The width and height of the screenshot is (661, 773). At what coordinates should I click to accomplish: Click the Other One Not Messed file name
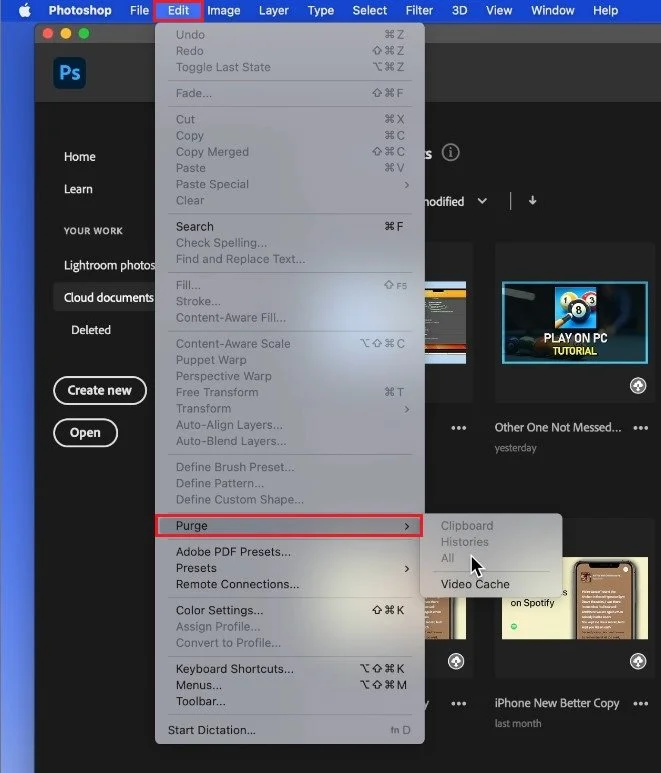click(x=558, y=428)
